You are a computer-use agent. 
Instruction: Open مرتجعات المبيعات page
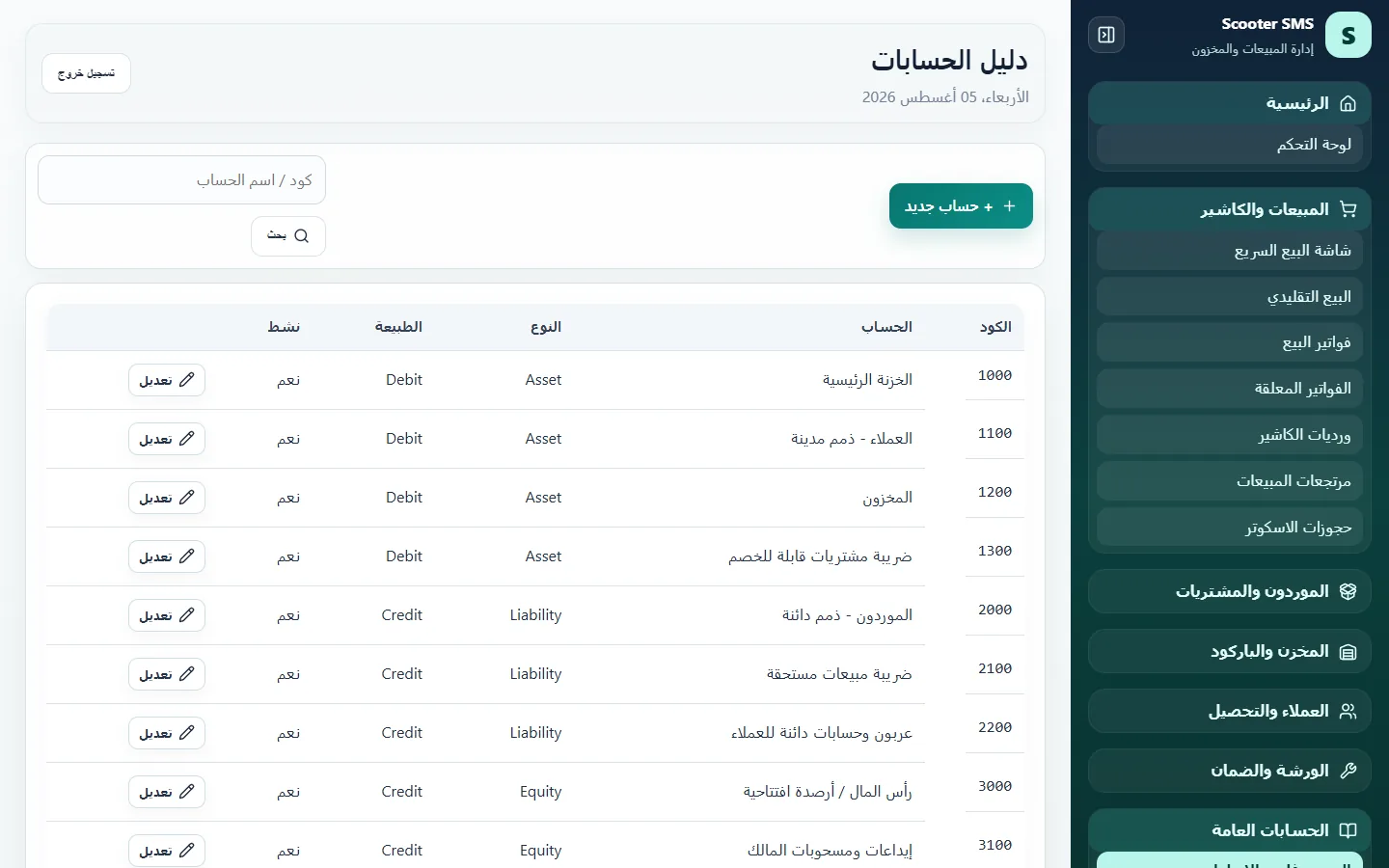point(1230,481)
